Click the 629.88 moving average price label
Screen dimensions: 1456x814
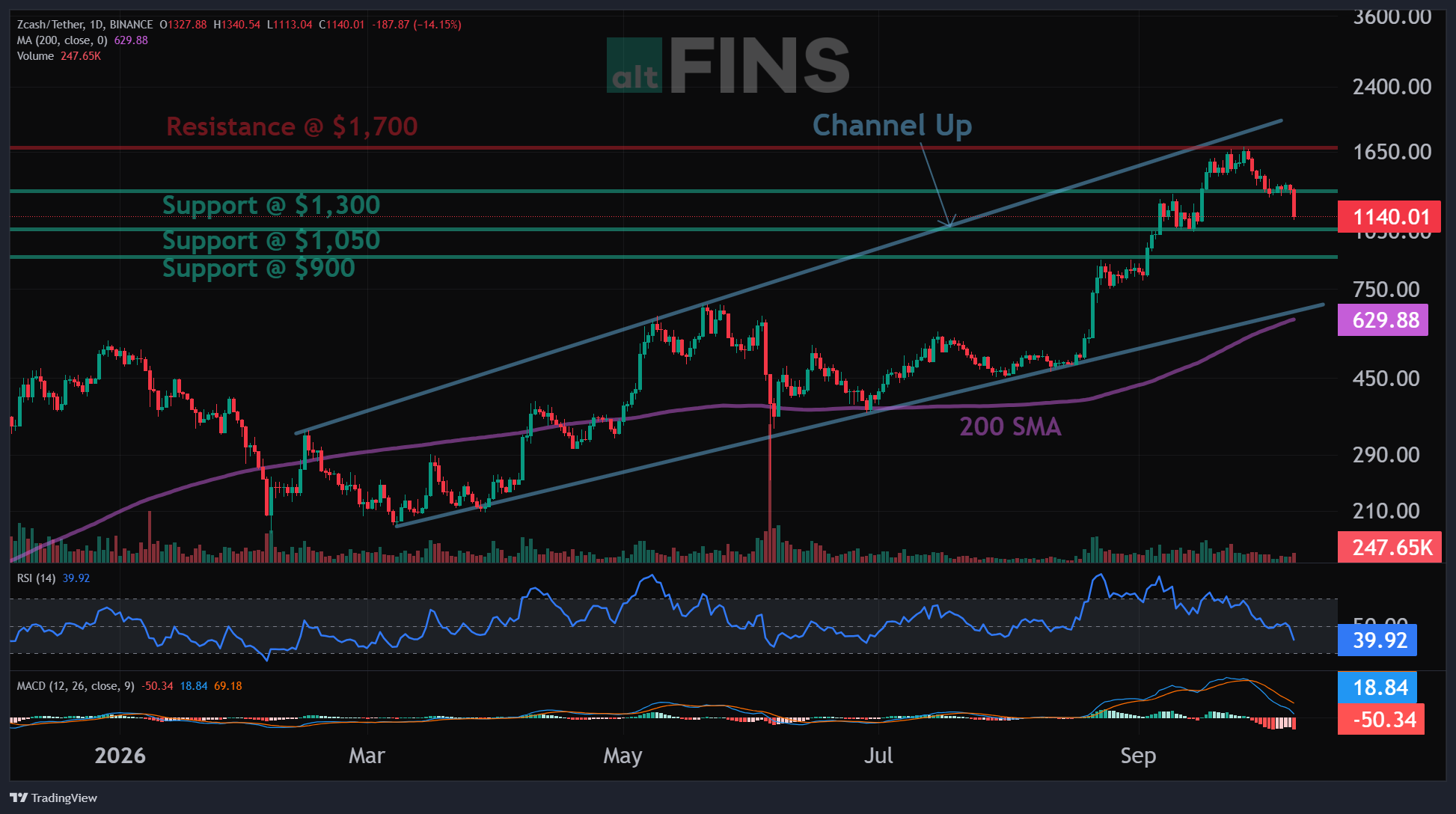coord(1383,320)
